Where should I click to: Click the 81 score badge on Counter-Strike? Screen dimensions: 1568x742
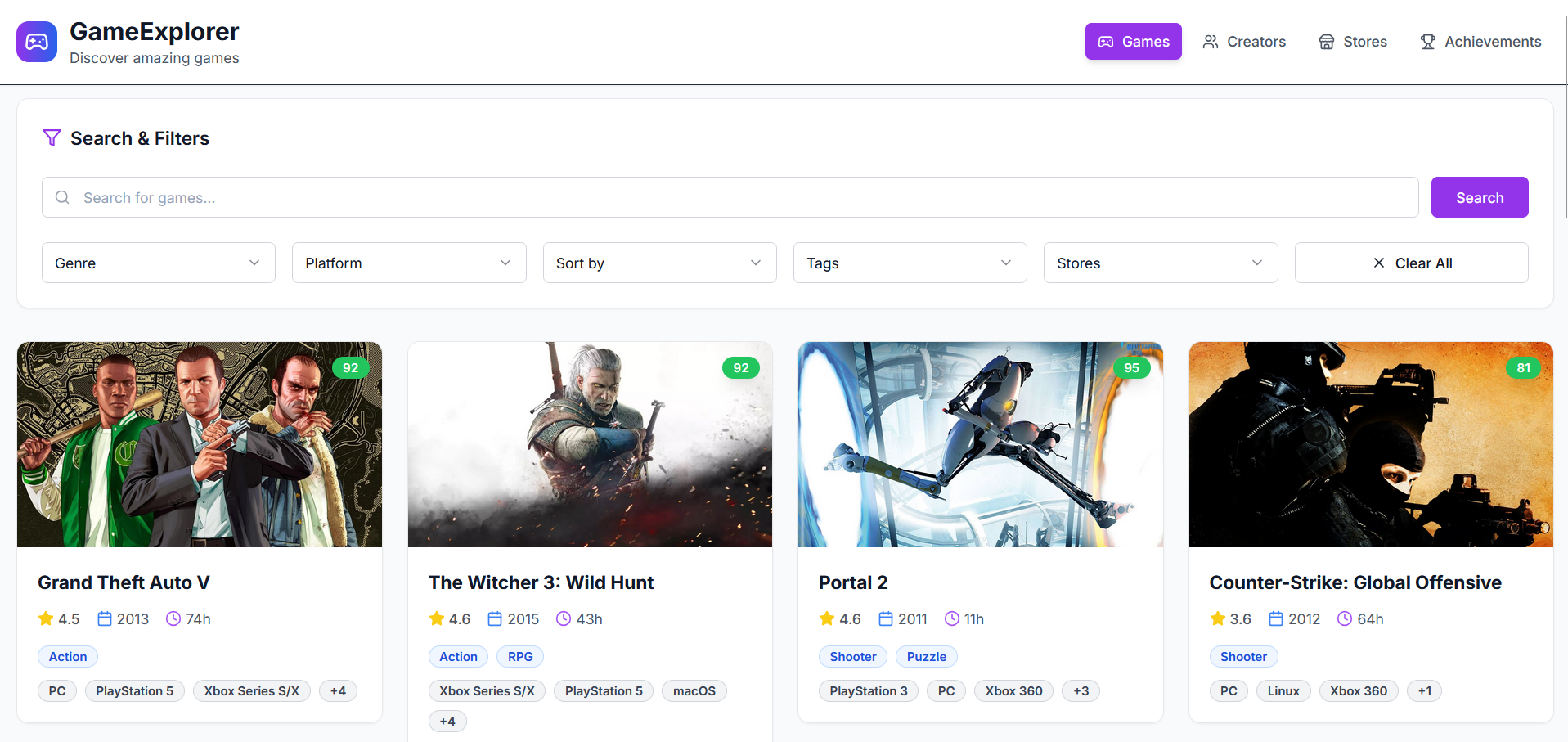(1524, 368)
